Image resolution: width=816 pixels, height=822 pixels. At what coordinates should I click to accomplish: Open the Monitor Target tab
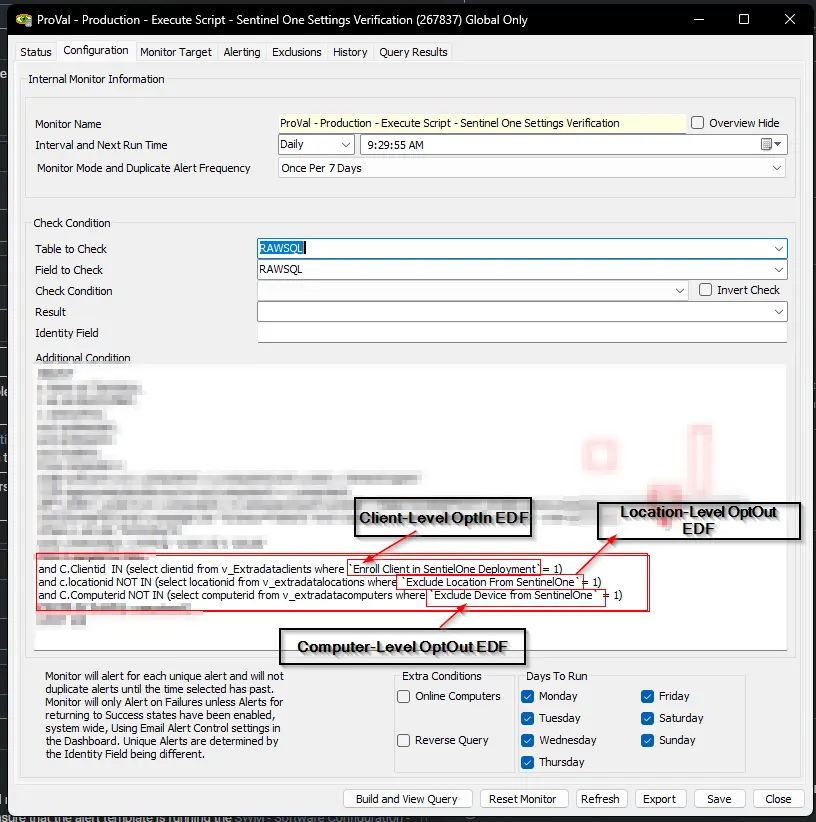pyautogui.click(x=176, y=52)
